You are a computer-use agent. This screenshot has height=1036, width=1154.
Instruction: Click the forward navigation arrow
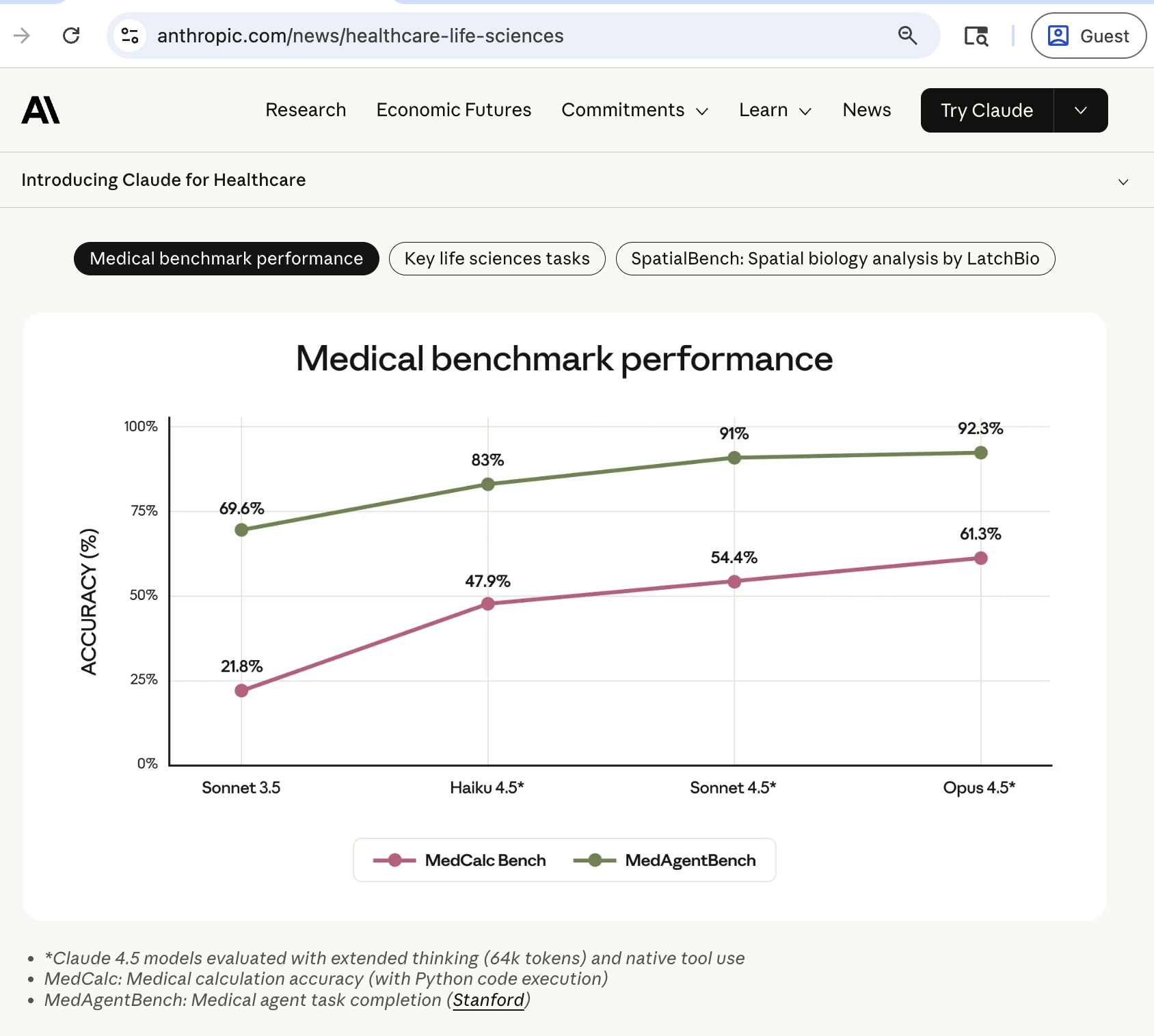[22, 36]
